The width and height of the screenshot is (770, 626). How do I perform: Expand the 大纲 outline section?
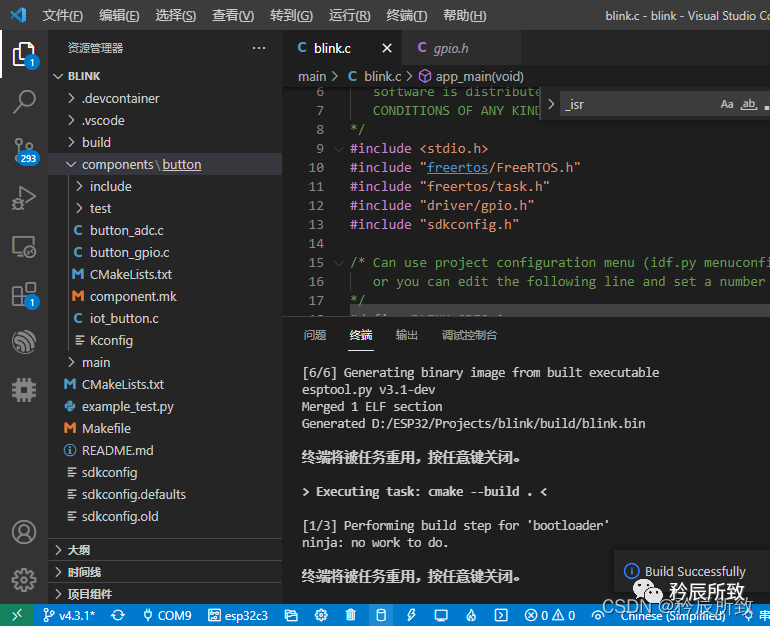coord(78,550)
